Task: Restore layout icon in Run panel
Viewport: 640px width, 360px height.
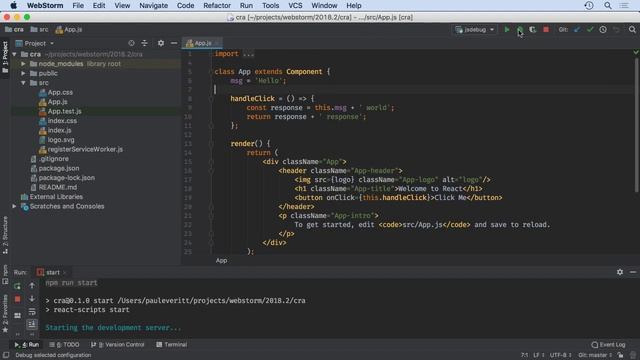Action: coord(17,316)
